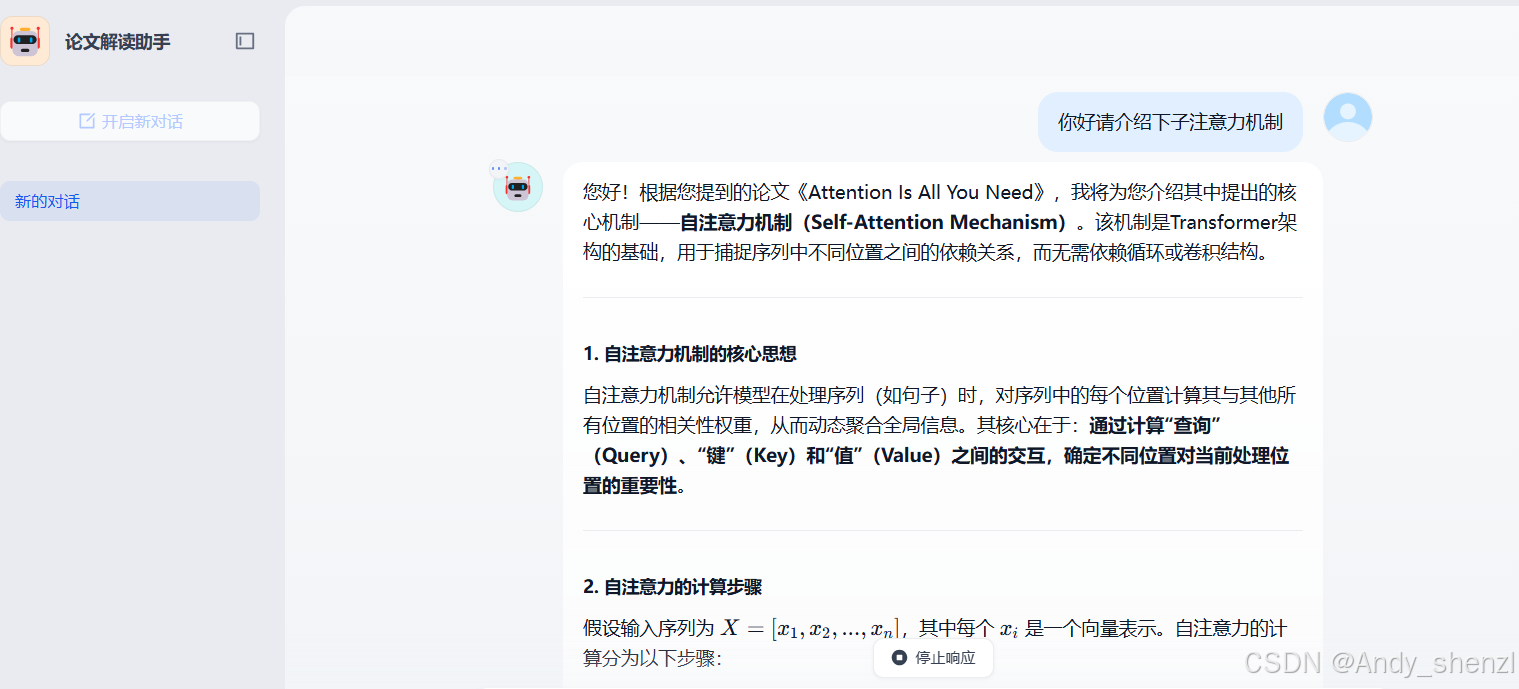Click the blue user avatar icon
1519x689 pixels.
tap(1347, 116)
